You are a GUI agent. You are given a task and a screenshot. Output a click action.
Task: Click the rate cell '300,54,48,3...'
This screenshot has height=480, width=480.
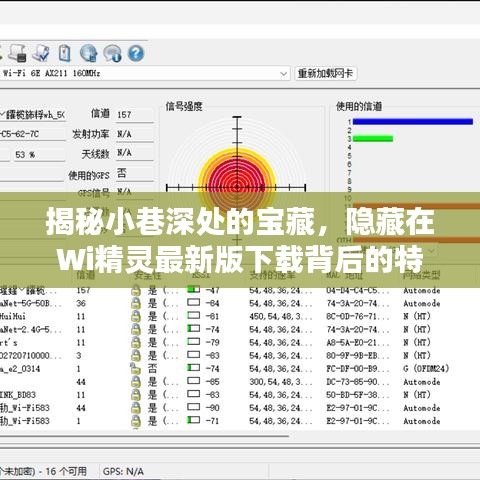[x=281, y=382]
